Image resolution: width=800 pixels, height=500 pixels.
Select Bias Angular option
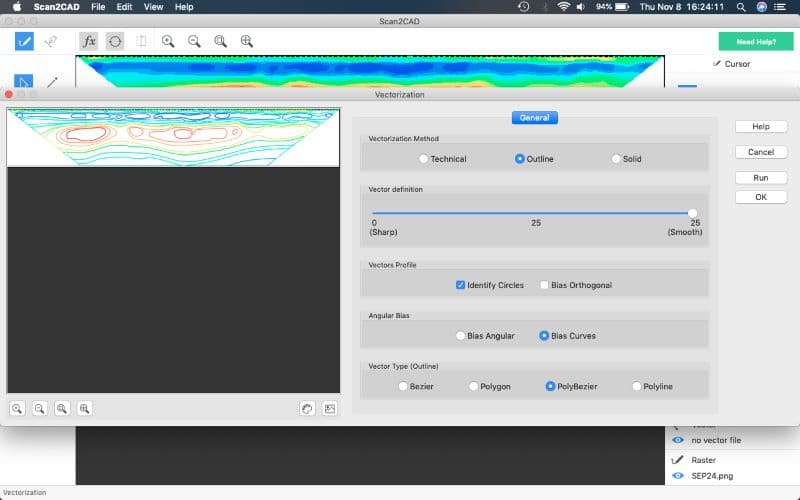[x=460, y=336]
